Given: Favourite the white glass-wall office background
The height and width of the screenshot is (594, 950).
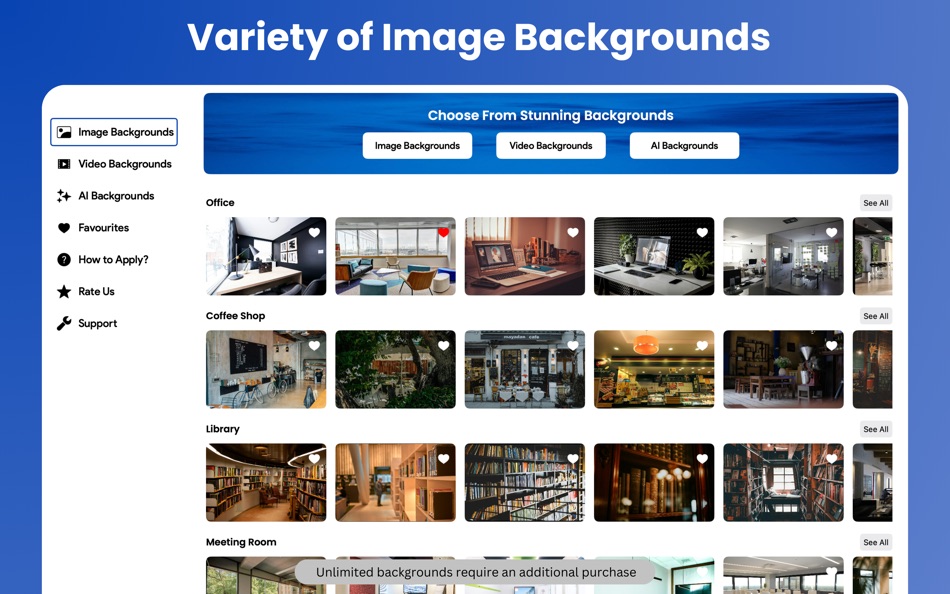Looking at the screenshot, I should (x=831, y=232).
